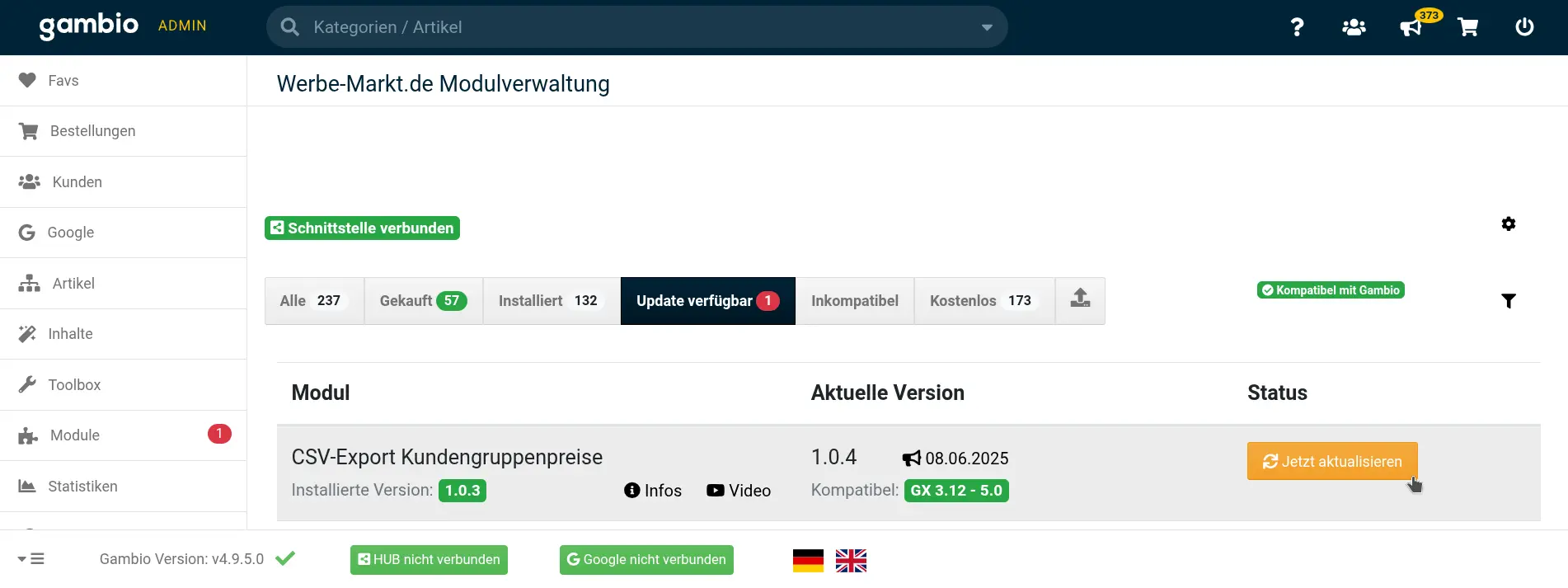Open Google in the sidebar
This screenshot has height=588, width=1568.
(x=124, y=233)
